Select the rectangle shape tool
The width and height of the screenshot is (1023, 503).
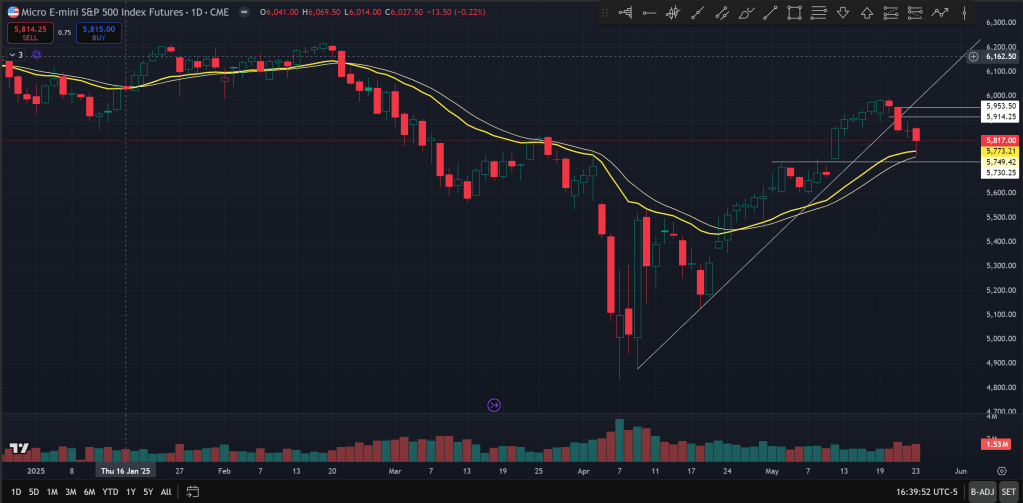794,13
